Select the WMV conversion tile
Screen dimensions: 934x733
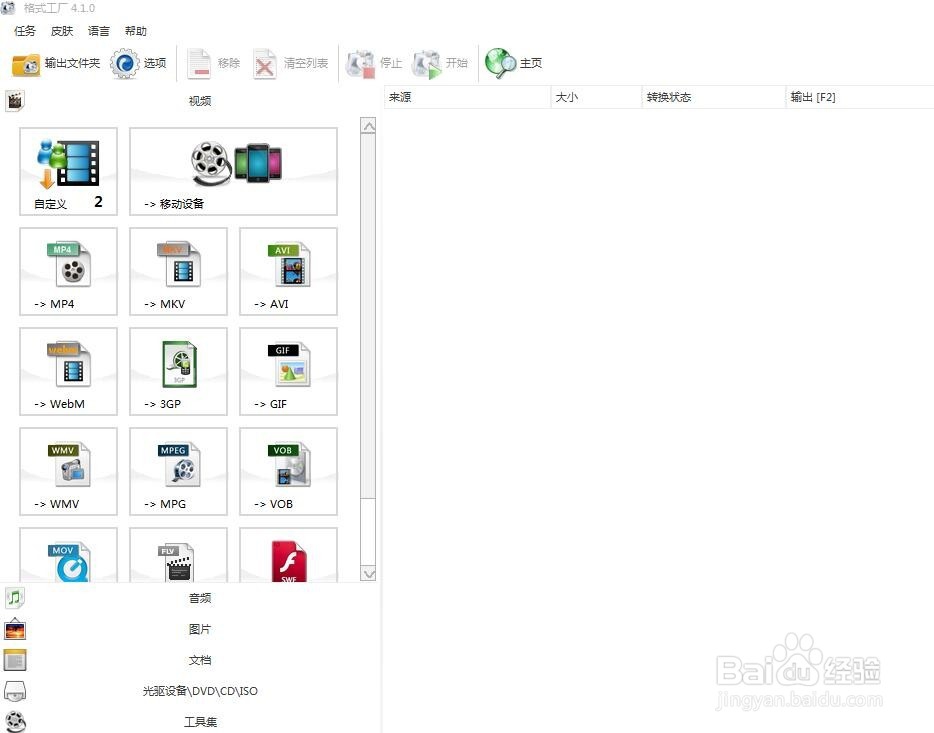tap(69, 472)
